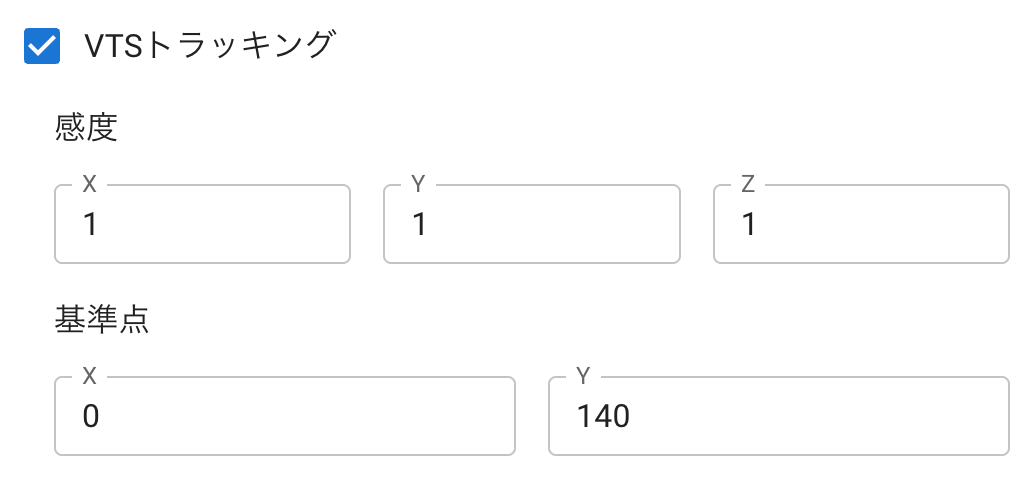
Task: Click the 基準点 section heading
Action: coord(102,320)
